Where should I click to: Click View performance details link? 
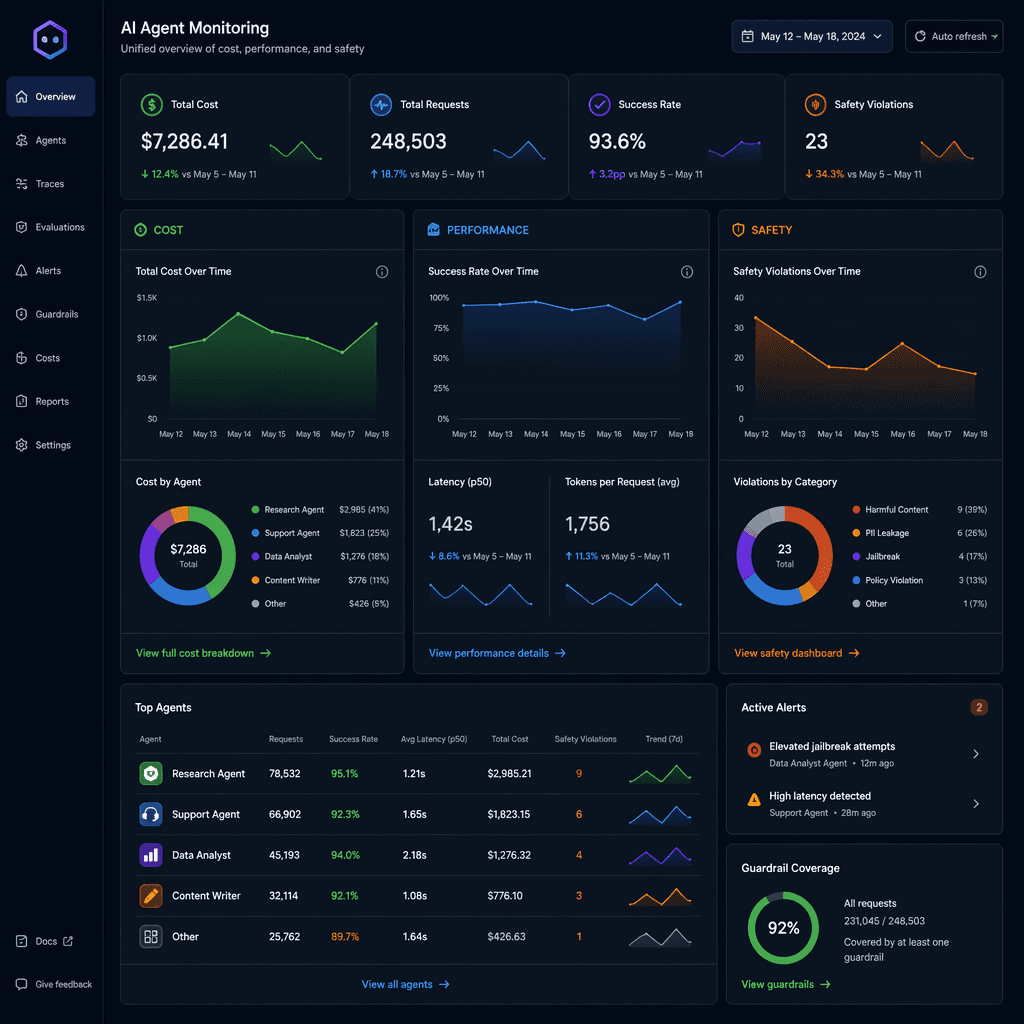point(497,653)
